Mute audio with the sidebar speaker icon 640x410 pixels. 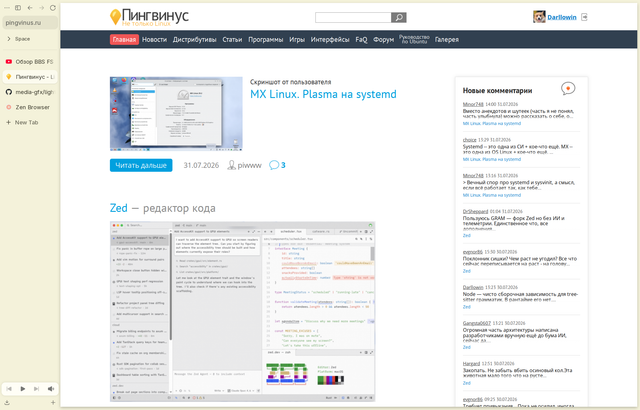[x=51, y=389]
